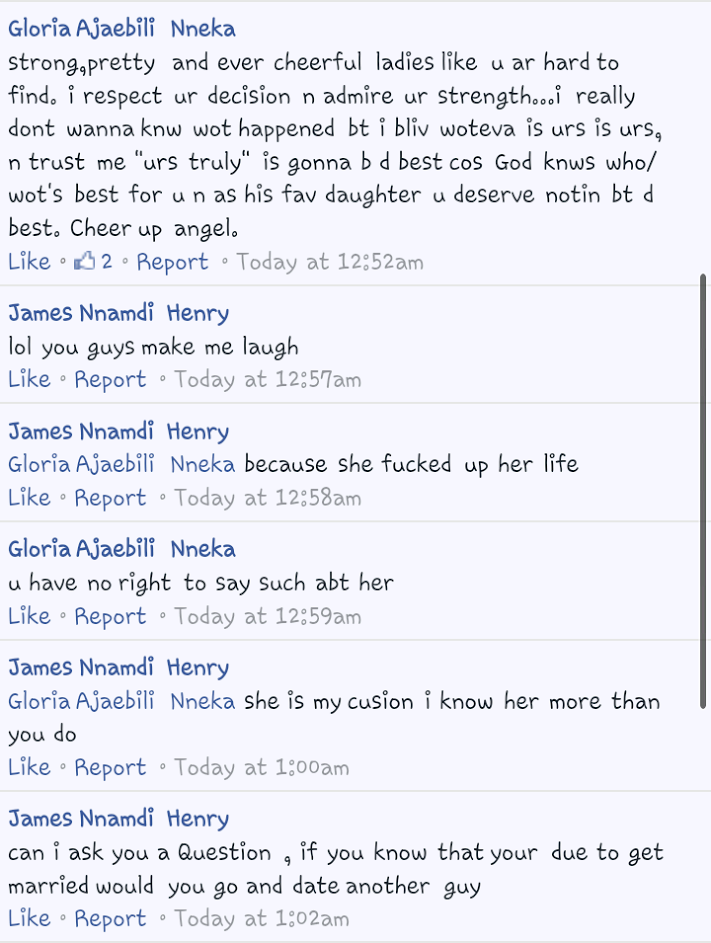The image size is (711, 943).
Task: Like the comment posted at 1:02am
Action: [29, 918]
